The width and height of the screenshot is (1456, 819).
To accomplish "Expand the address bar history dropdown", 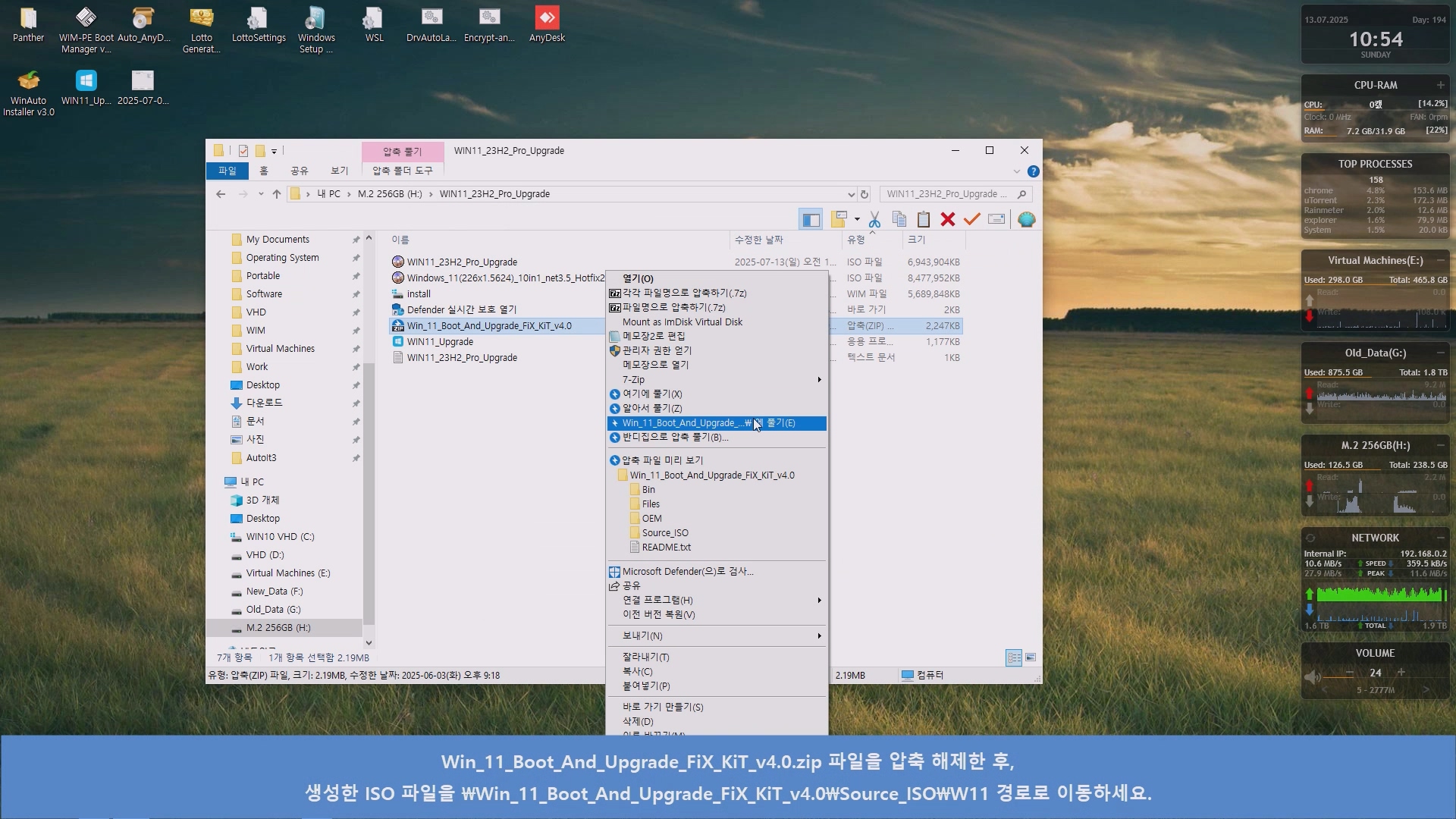I will pos(851,194).
